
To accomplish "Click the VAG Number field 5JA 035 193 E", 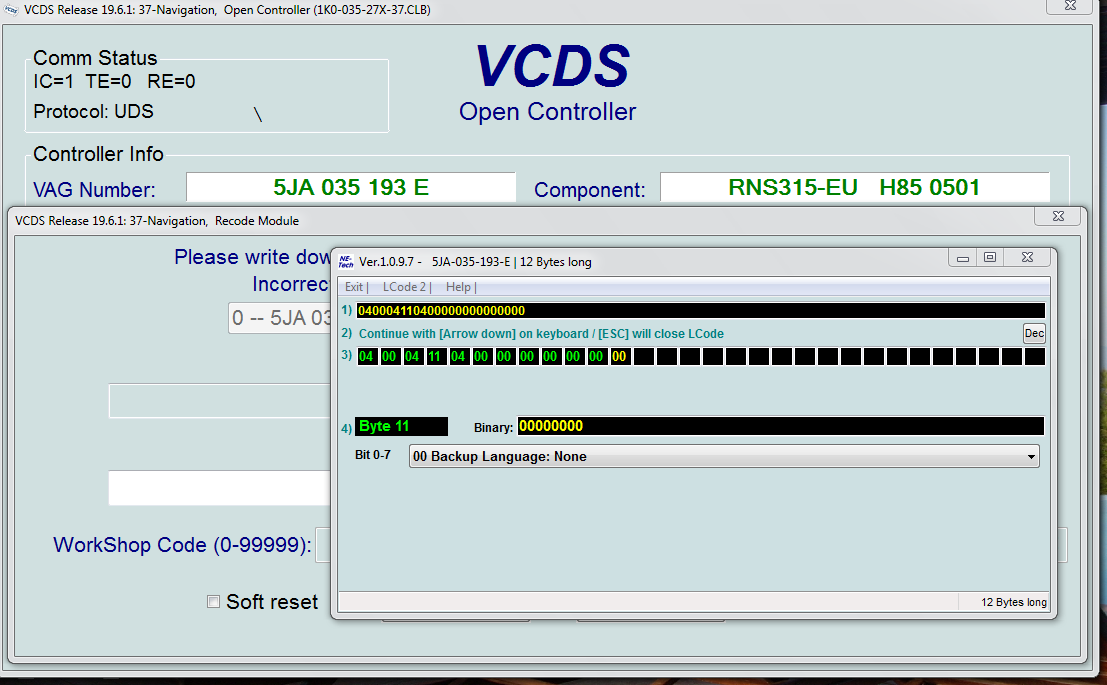I will pos(351,187).
